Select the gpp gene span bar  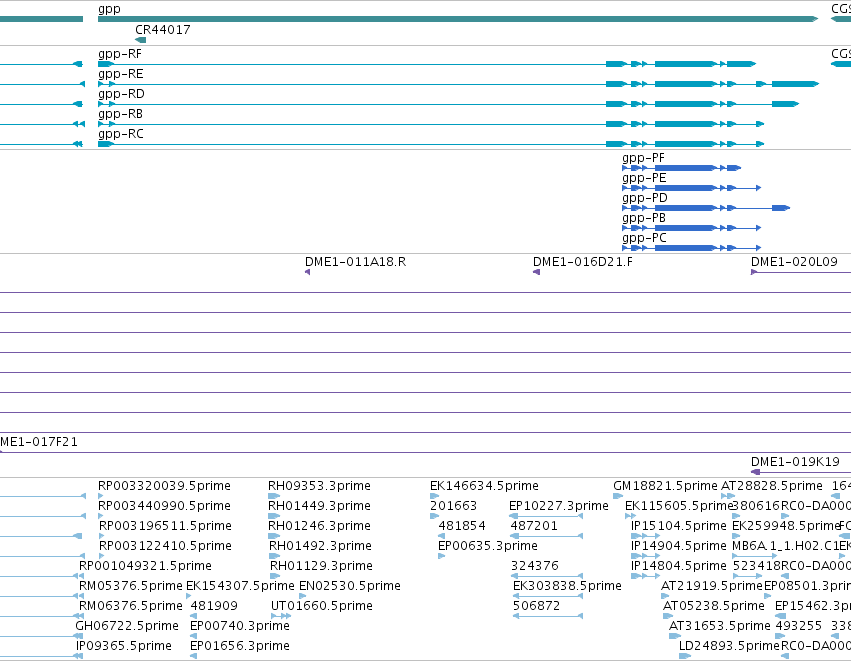(x=458, y=19)
